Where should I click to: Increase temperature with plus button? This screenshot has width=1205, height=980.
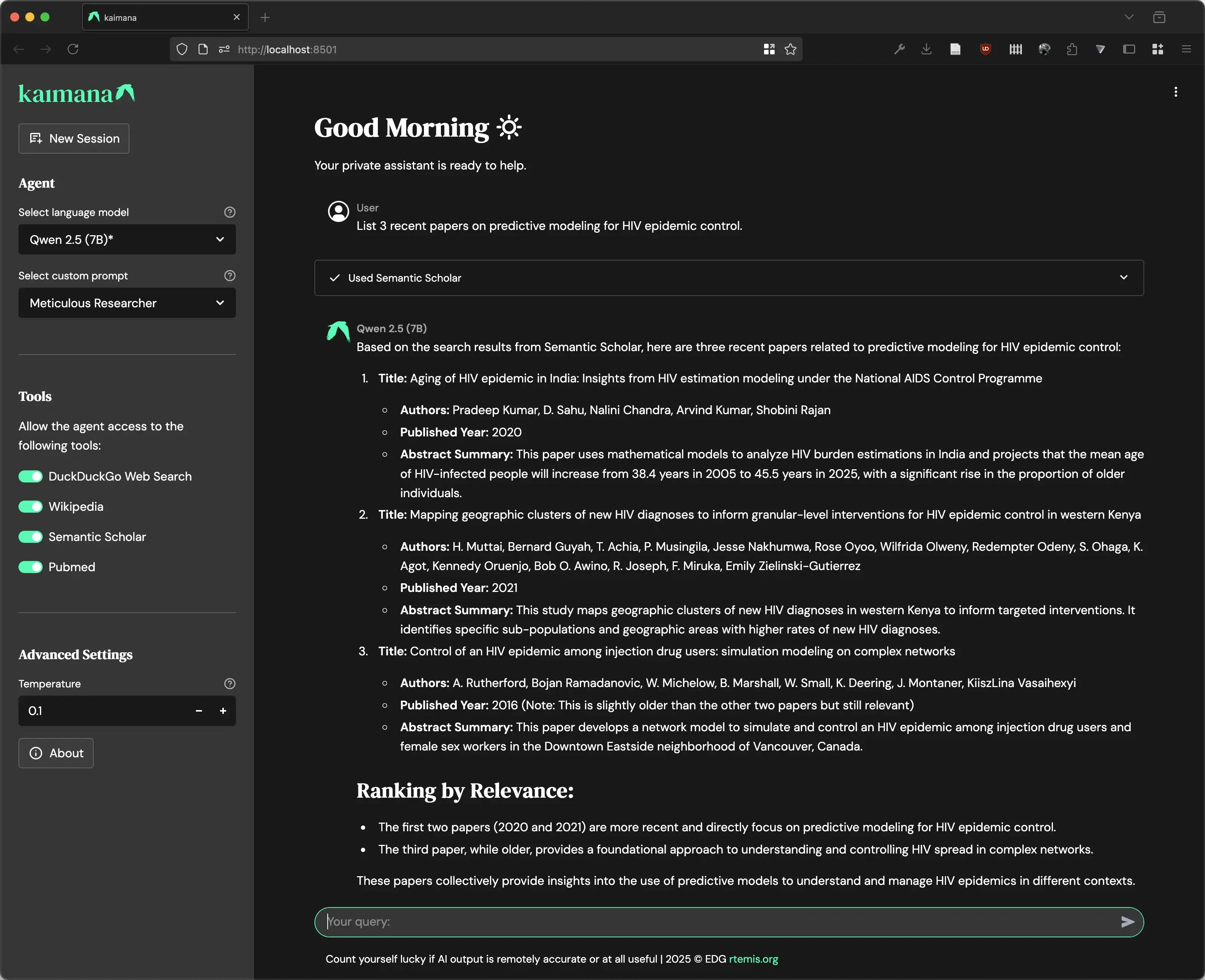(x=223, y=711)
